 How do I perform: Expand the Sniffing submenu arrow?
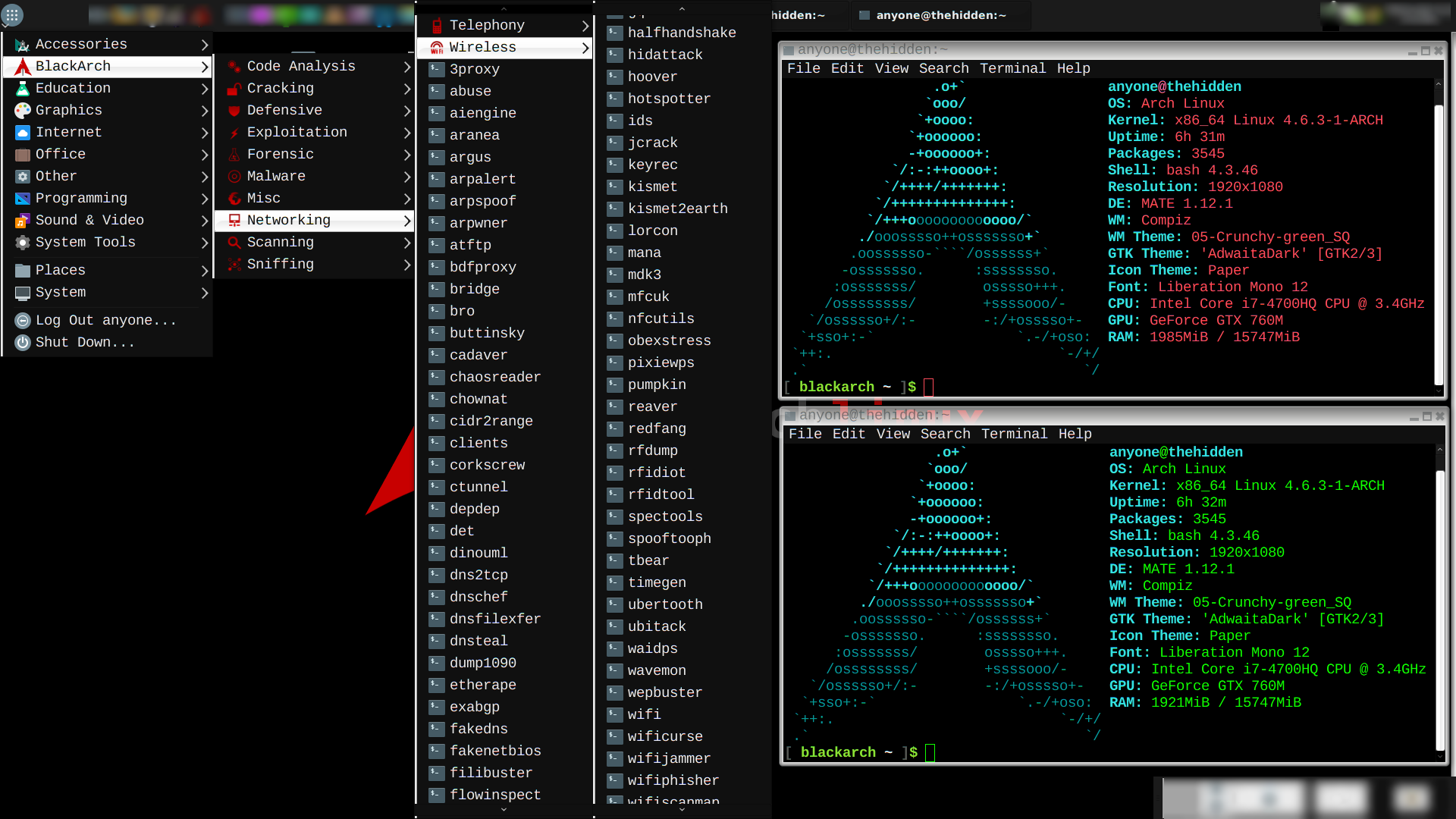[x=407, y=265]
